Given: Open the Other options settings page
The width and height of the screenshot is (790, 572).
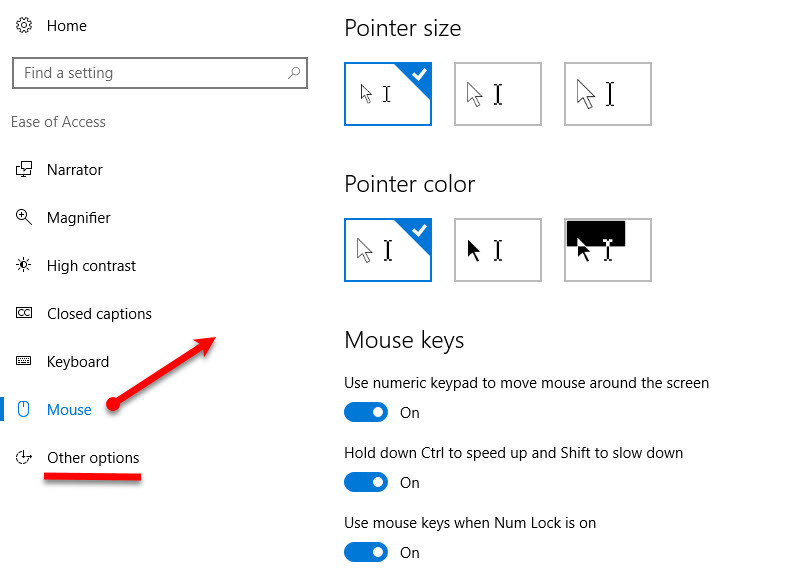Looking at the screenshot, I should pyautogui.click(x=93, y=458).
